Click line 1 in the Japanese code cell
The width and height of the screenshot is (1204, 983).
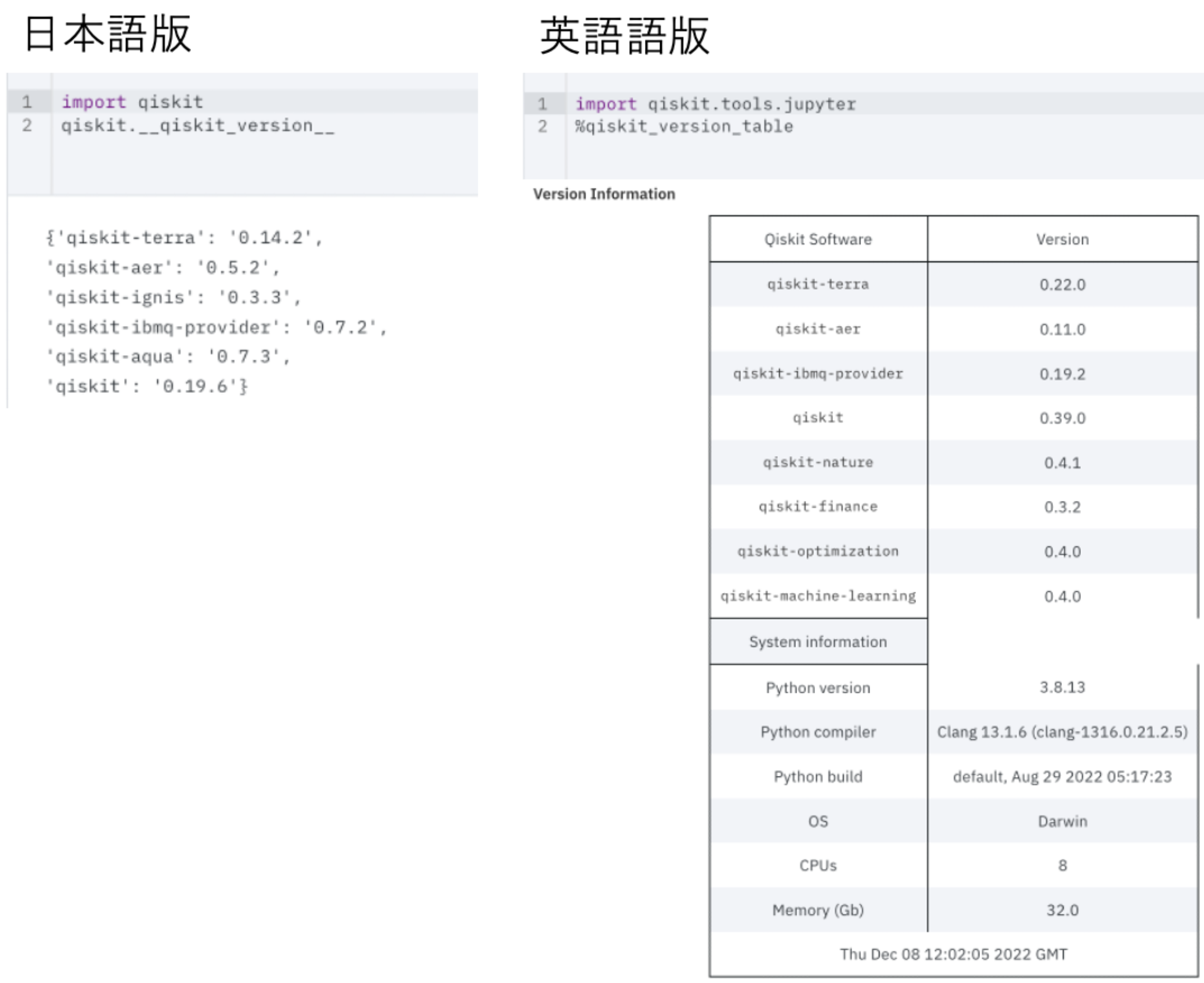click(132, 102)
